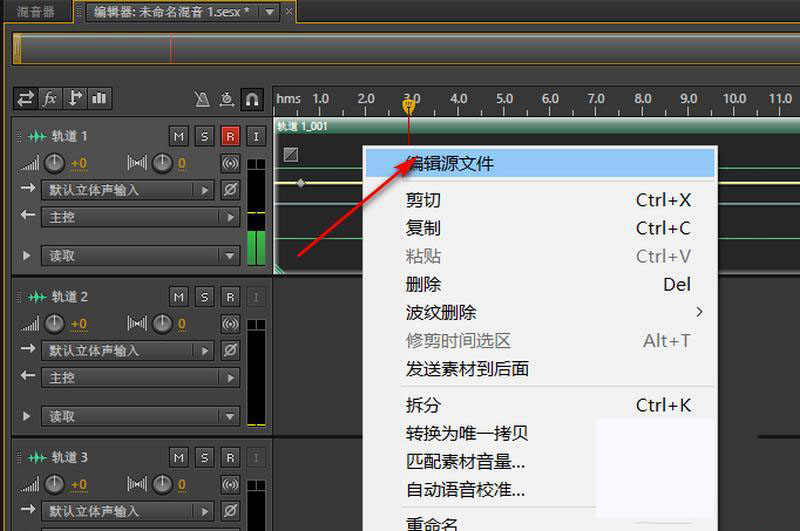
Task: Show the fx effects section
Action: click(x=49, y=98)
